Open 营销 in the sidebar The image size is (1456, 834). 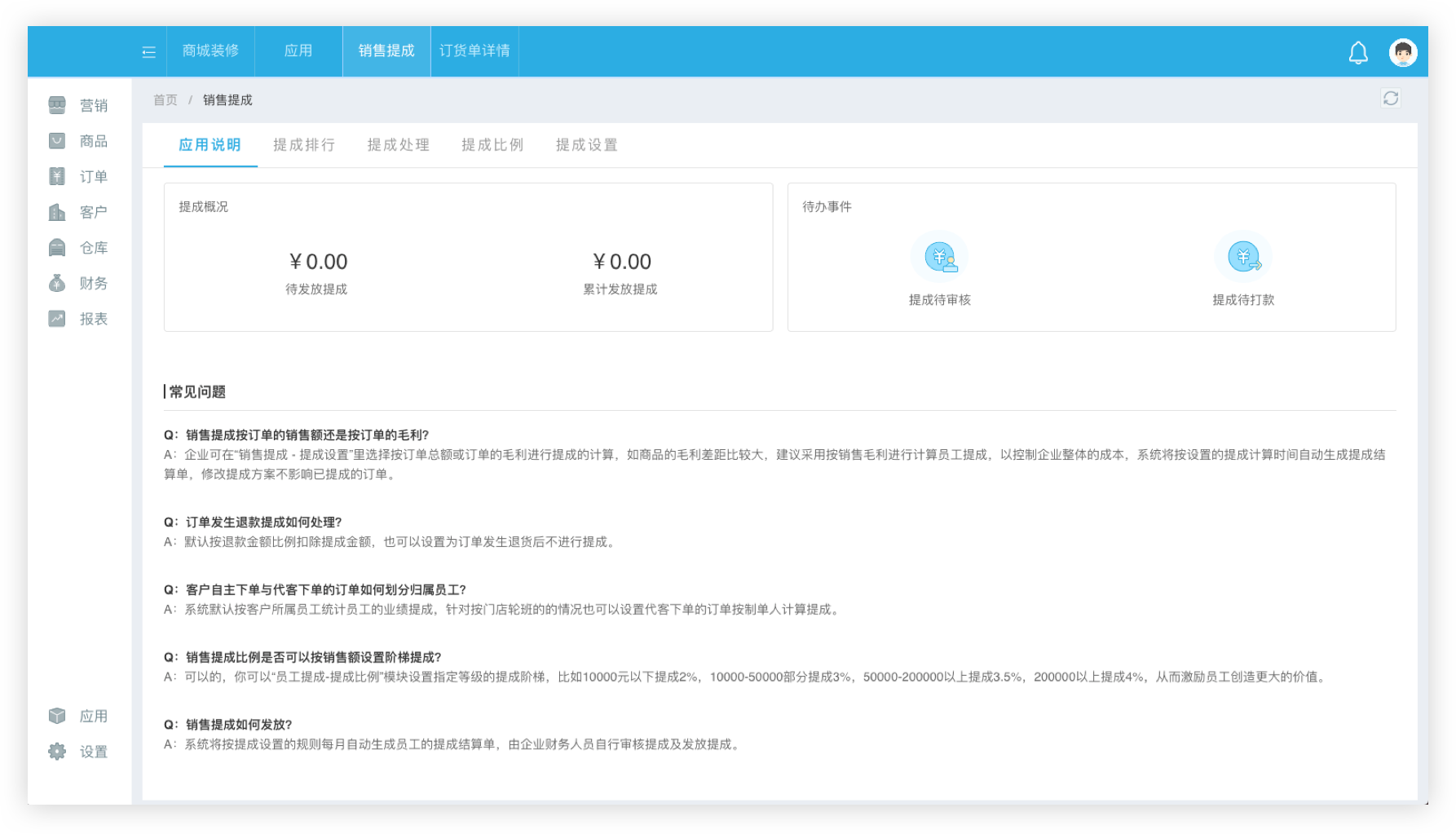coord(78,105)
